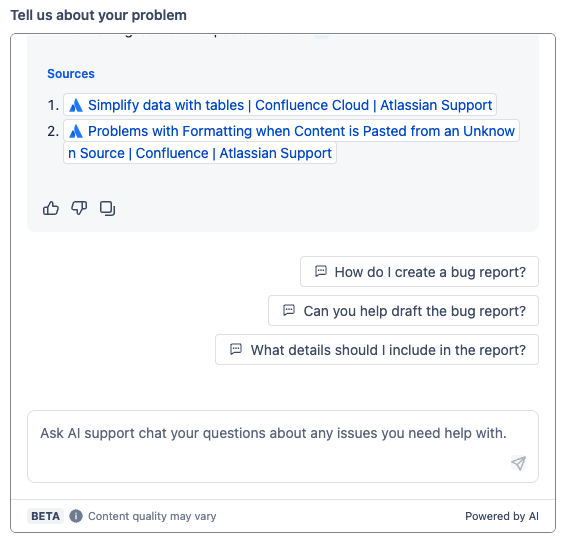The width and height of the screenshot is (567, 540).
Task: Click the blue 'Sources' heading
Action: tap(71, 73)
